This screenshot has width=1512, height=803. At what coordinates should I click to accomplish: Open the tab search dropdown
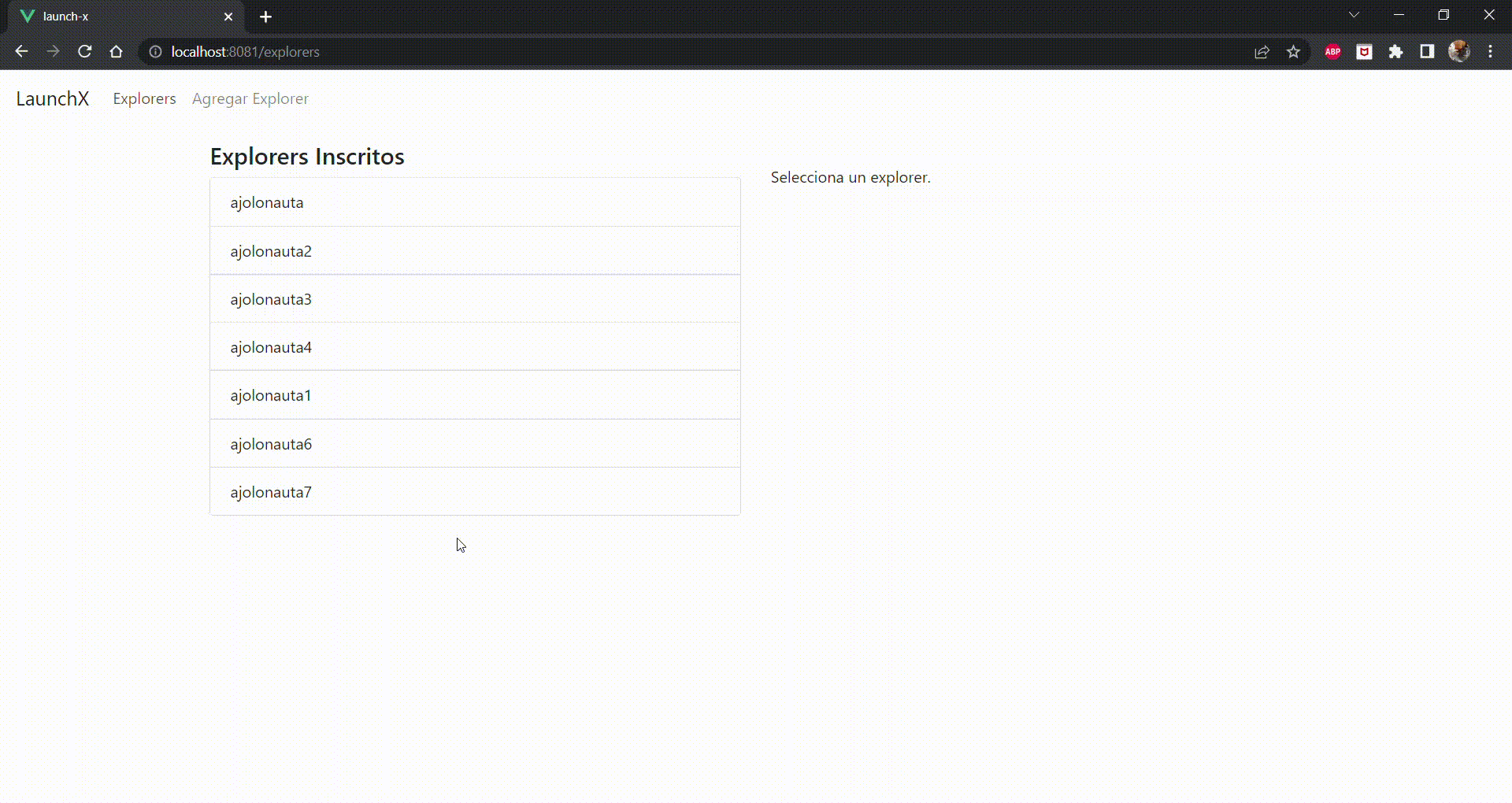(x=1354, y=14)
